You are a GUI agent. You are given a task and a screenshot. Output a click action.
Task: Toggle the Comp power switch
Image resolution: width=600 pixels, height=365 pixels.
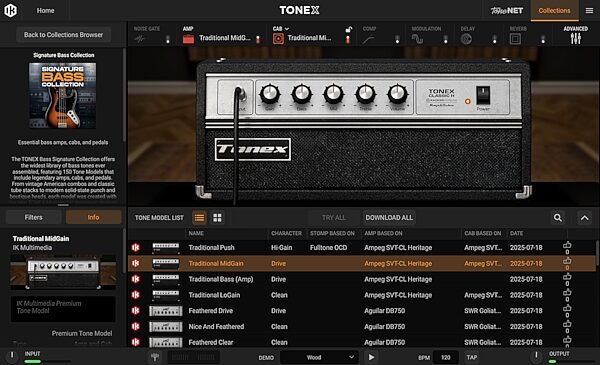pos(397,39)
